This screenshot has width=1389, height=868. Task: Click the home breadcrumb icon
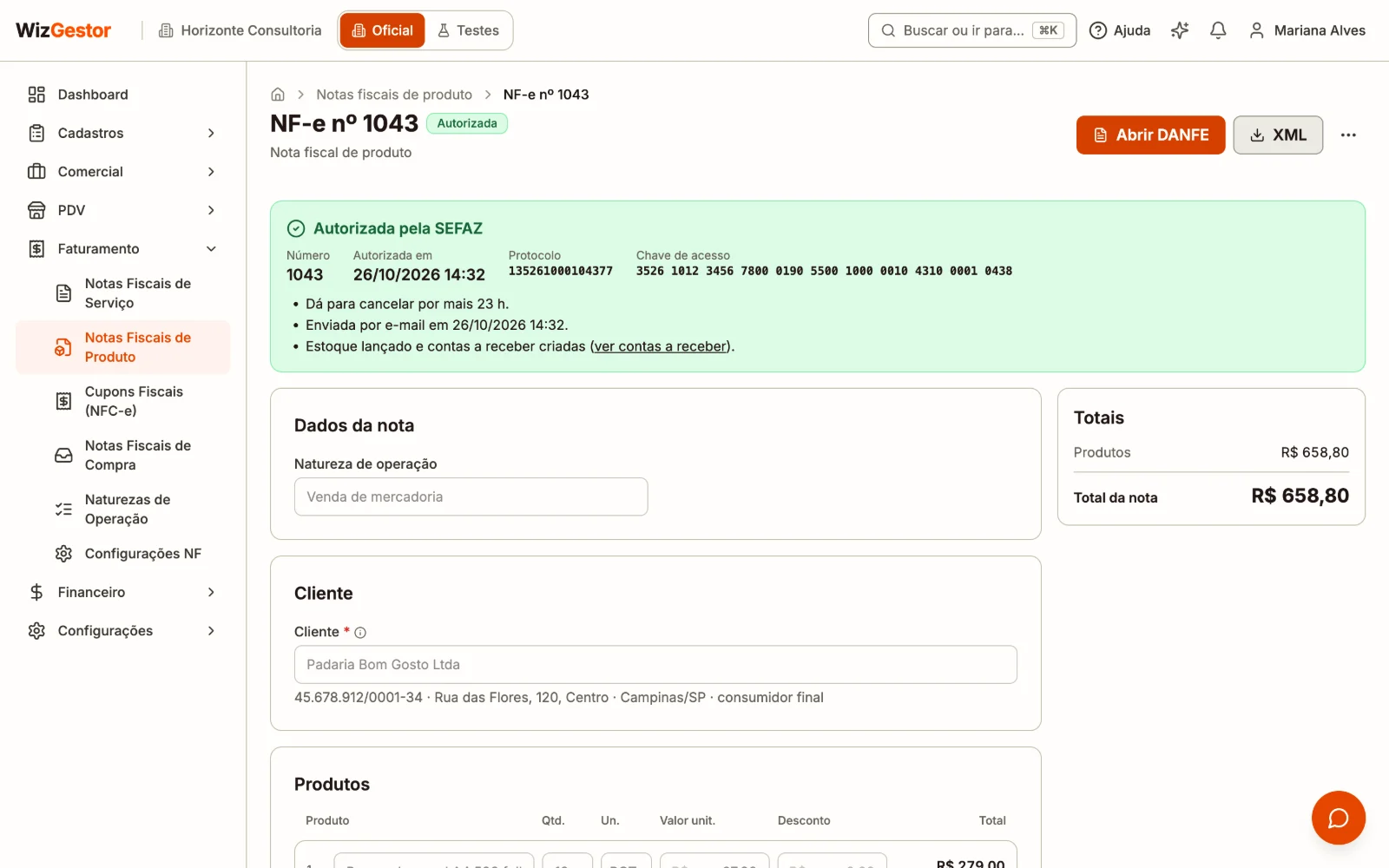278,95
